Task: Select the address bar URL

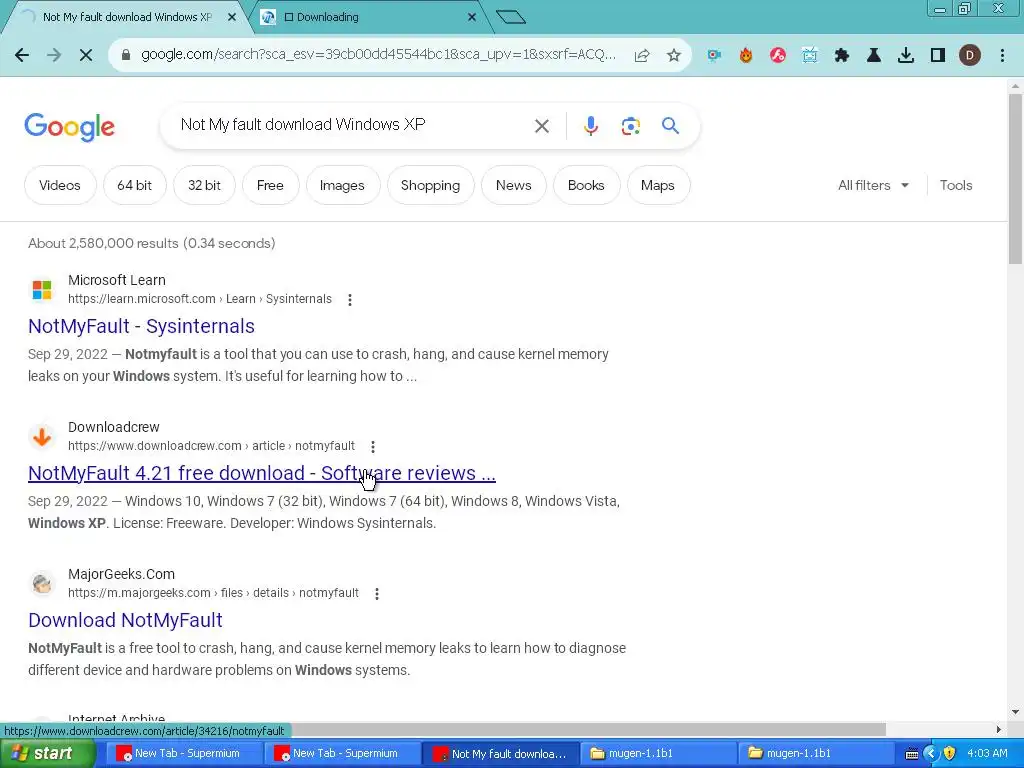Action: pos(378,55)
